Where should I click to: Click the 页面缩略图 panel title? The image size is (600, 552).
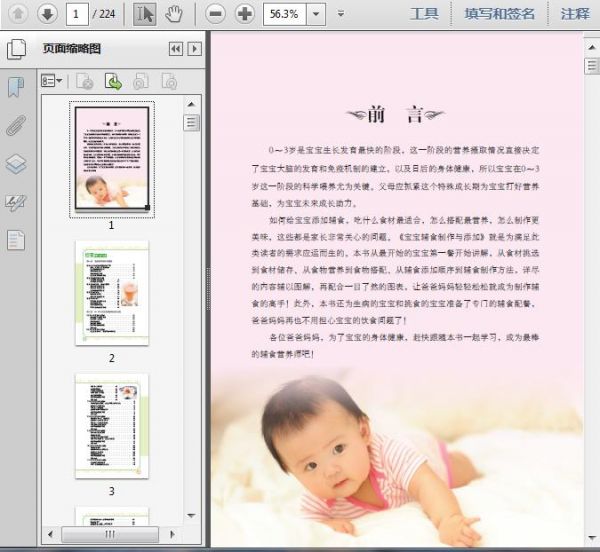tap(72, 49)
